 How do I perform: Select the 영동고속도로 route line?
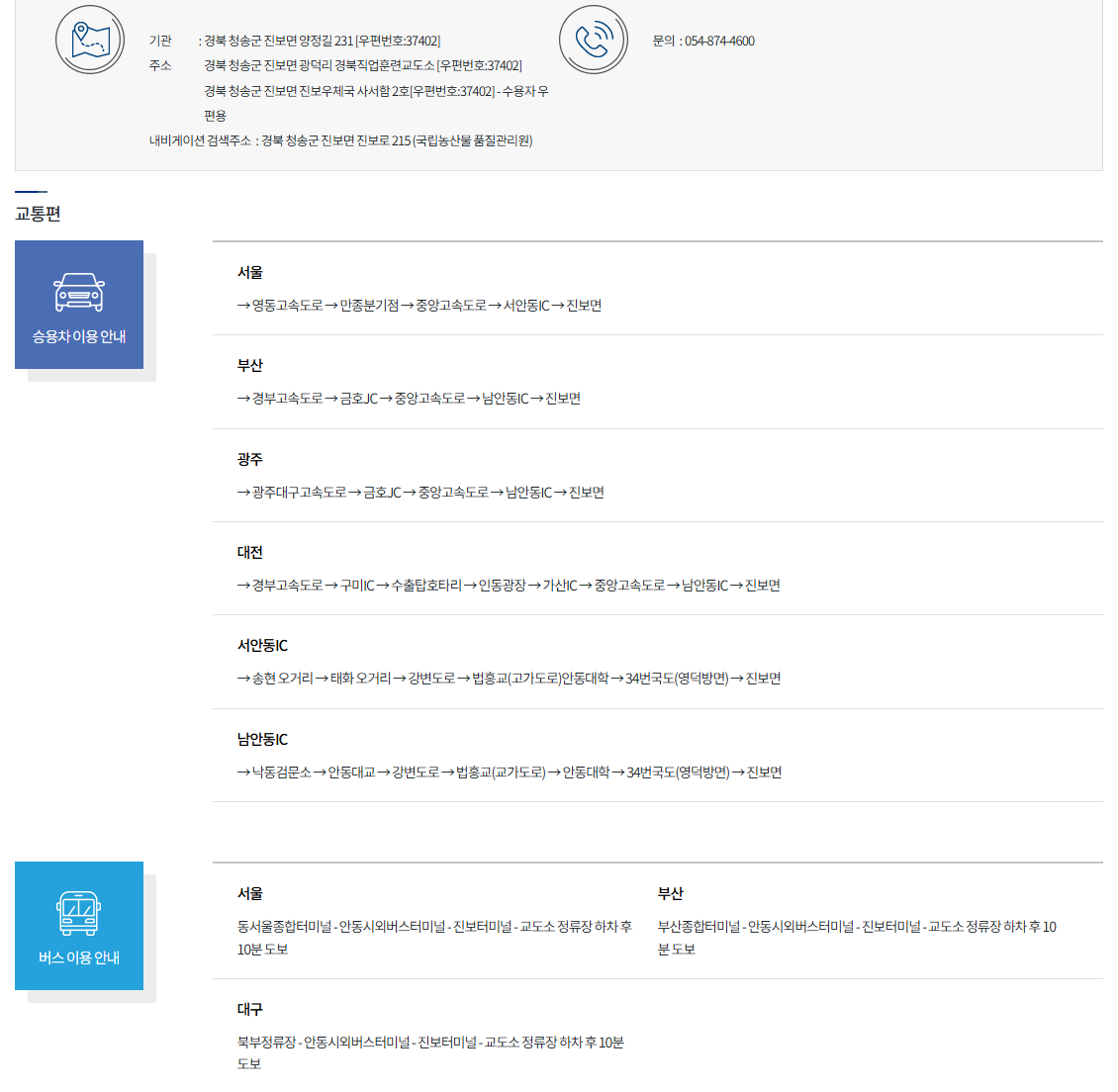[419, 305]
